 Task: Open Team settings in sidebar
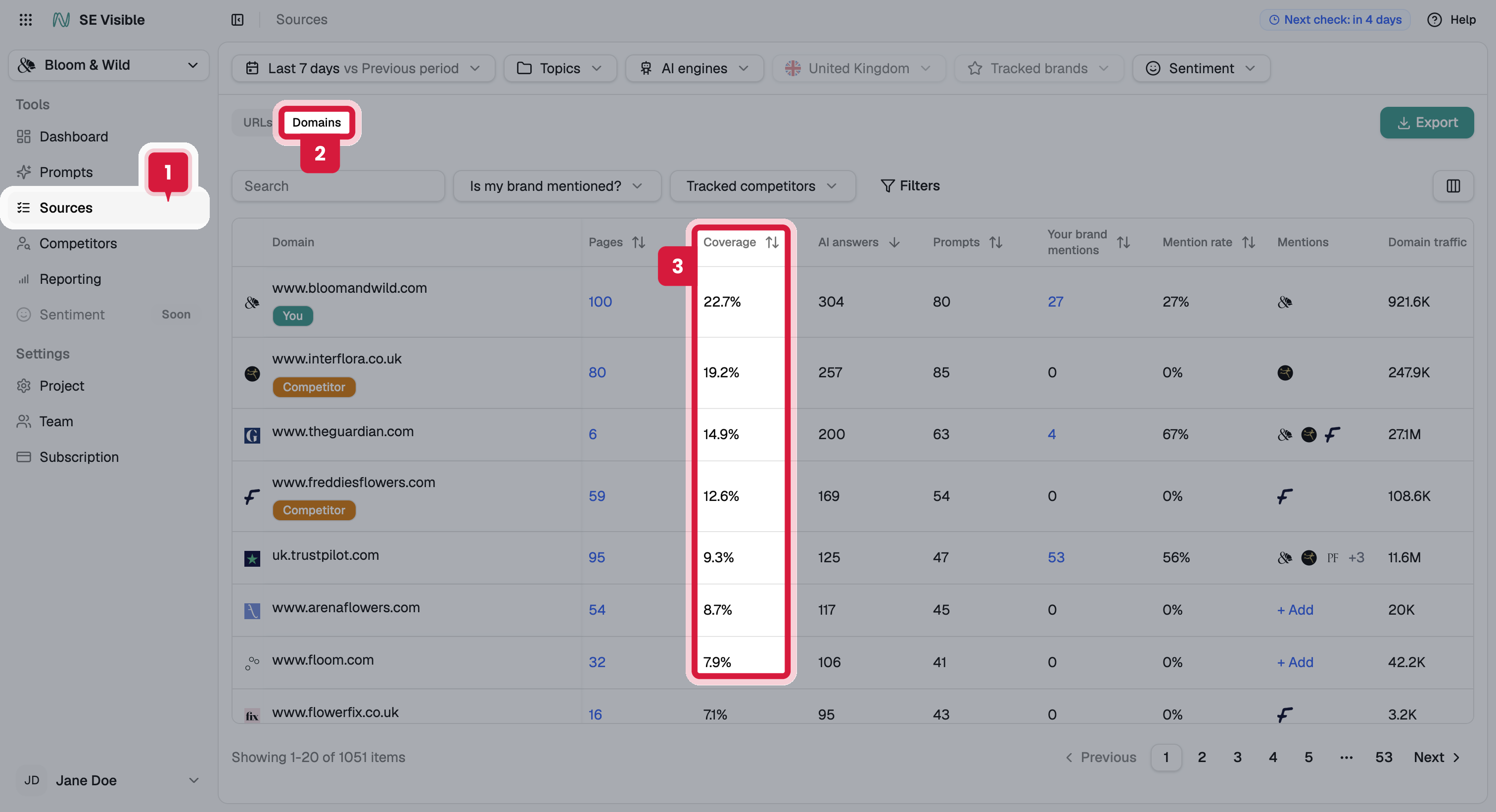(x=56, y=421)
